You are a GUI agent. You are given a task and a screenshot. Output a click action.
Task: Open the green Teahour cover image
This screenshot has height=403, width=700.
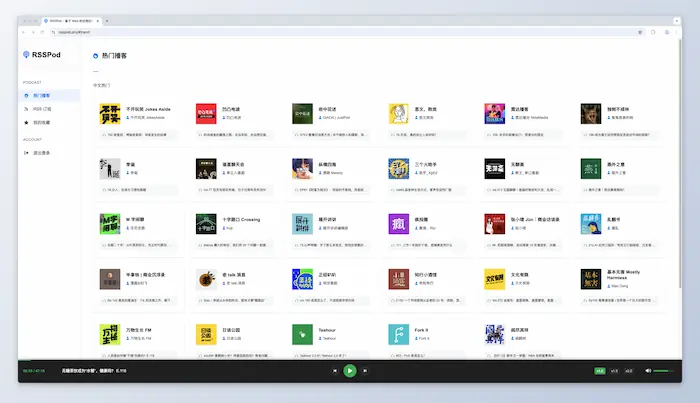(x=302, y=335)
